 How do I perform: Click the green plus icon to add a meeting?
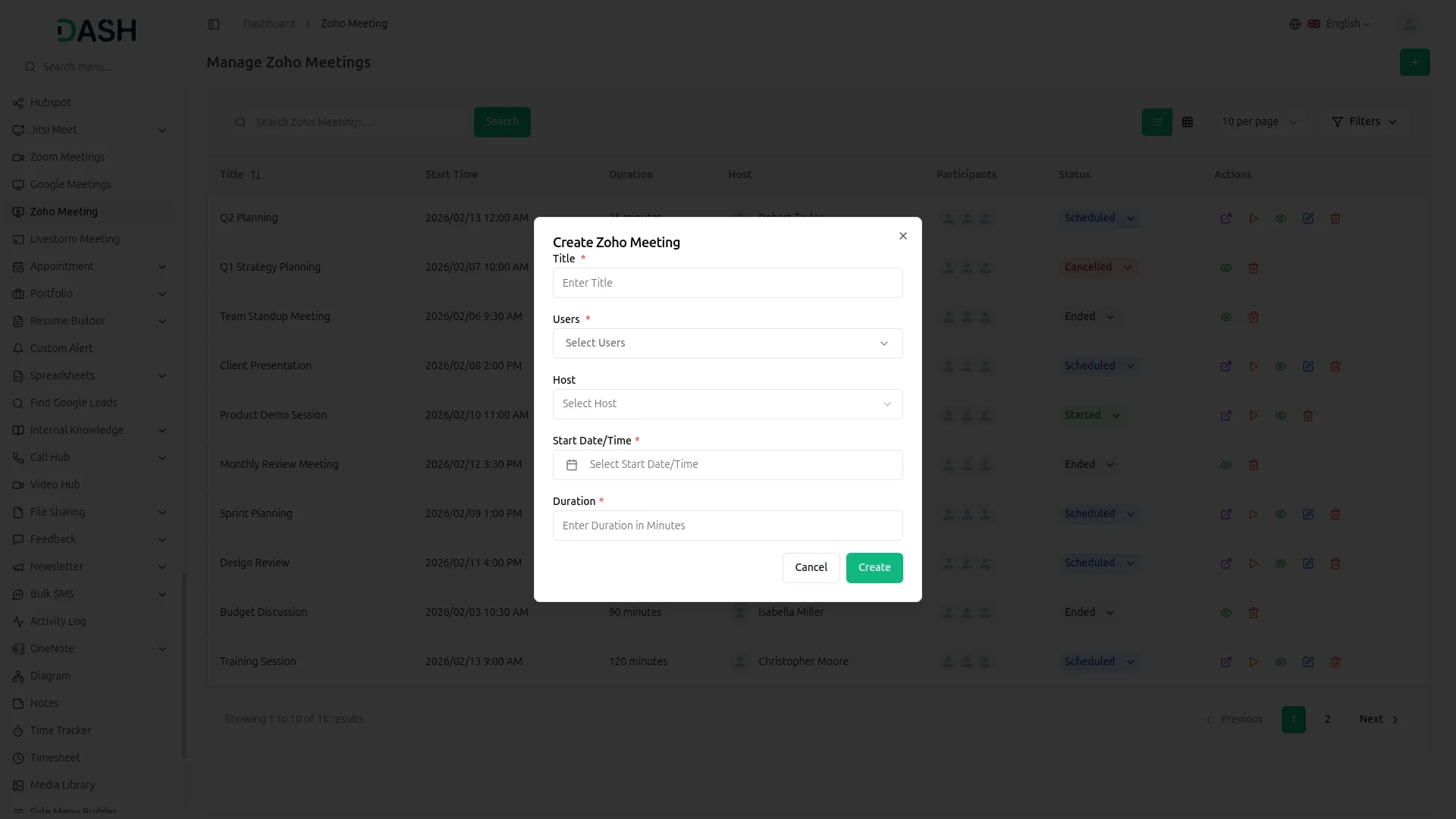click(x=1414, y=62)
